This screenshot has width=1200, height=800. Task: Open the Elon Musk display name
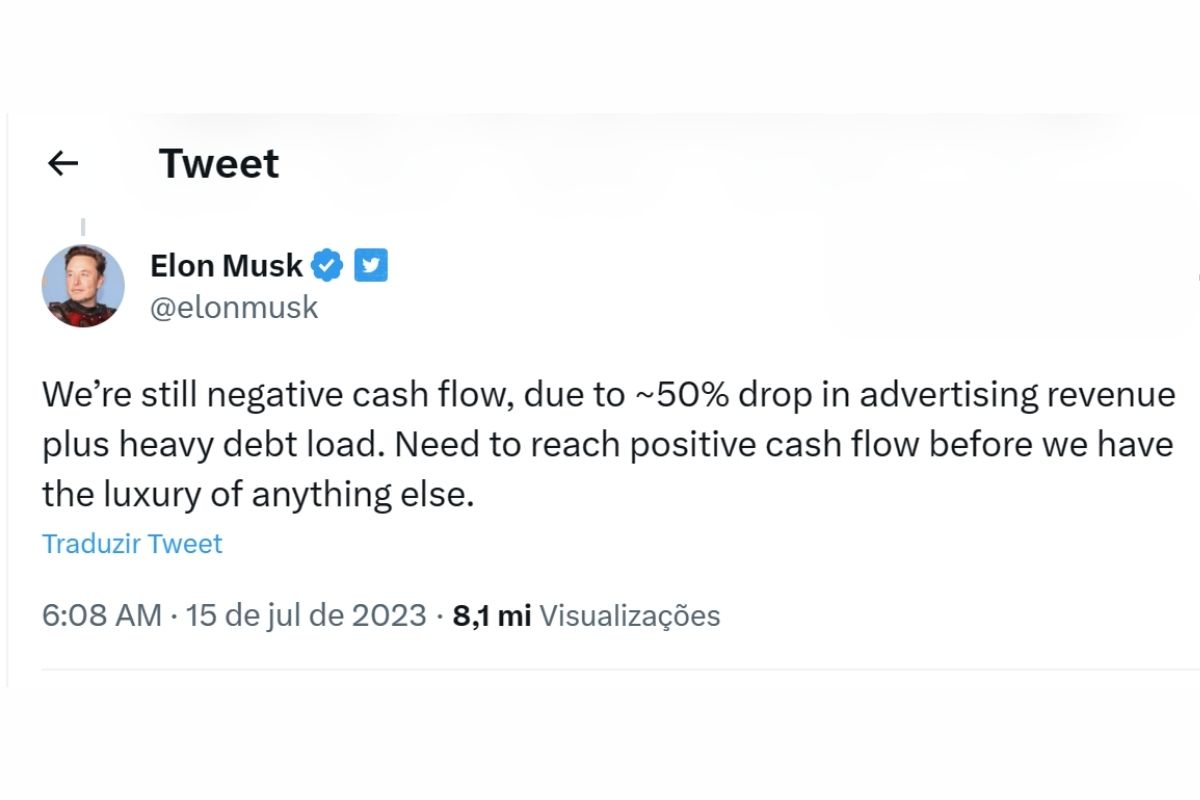pyautogui.click(x=226, y=265)
